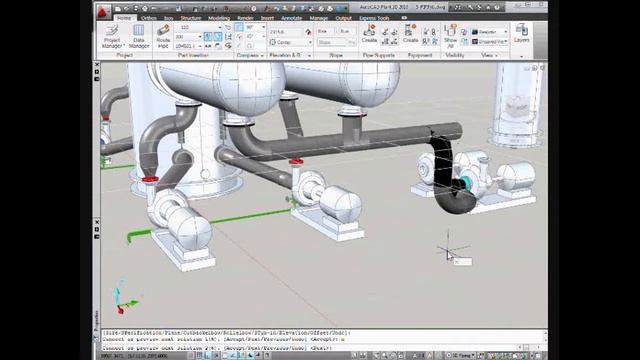The width and height of the screenshot is (640, 360).
Task: Switch to the Output ribbon tab
Action: pyautogui.click(x=343, y=18)
